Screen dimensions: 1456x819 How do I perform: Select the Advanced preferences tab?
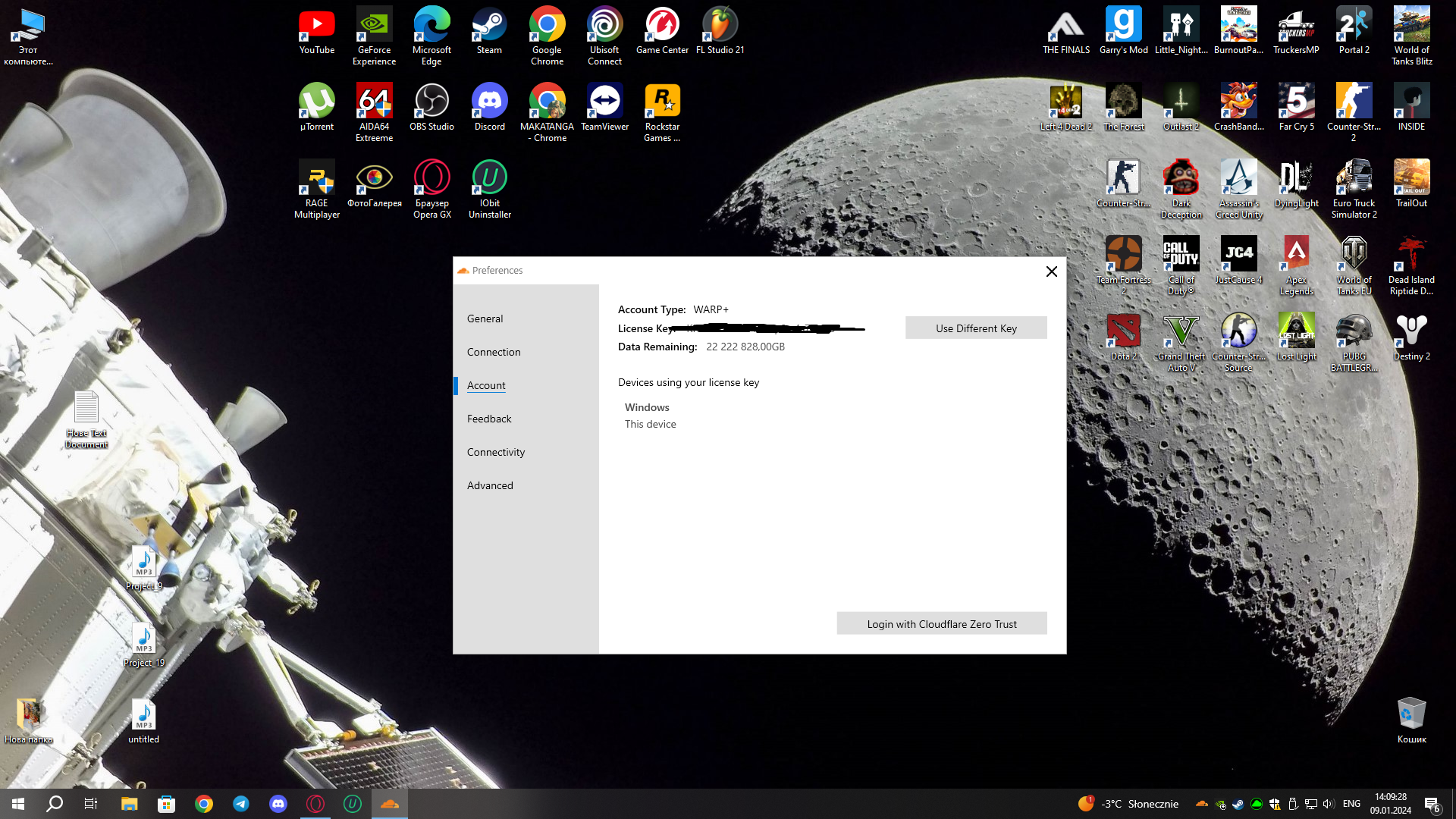(x=490, y=485)
